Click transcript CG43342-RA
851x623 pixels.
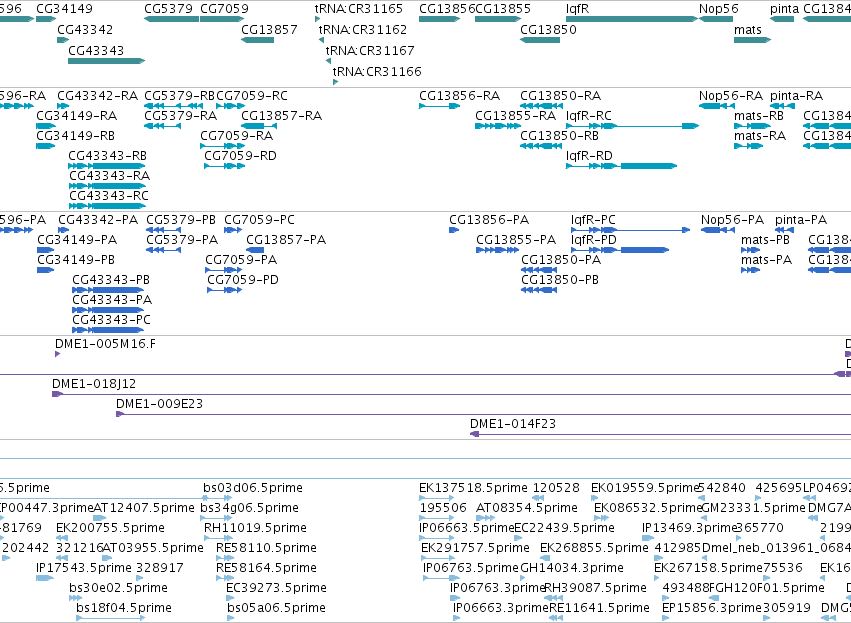coord(63,106)
